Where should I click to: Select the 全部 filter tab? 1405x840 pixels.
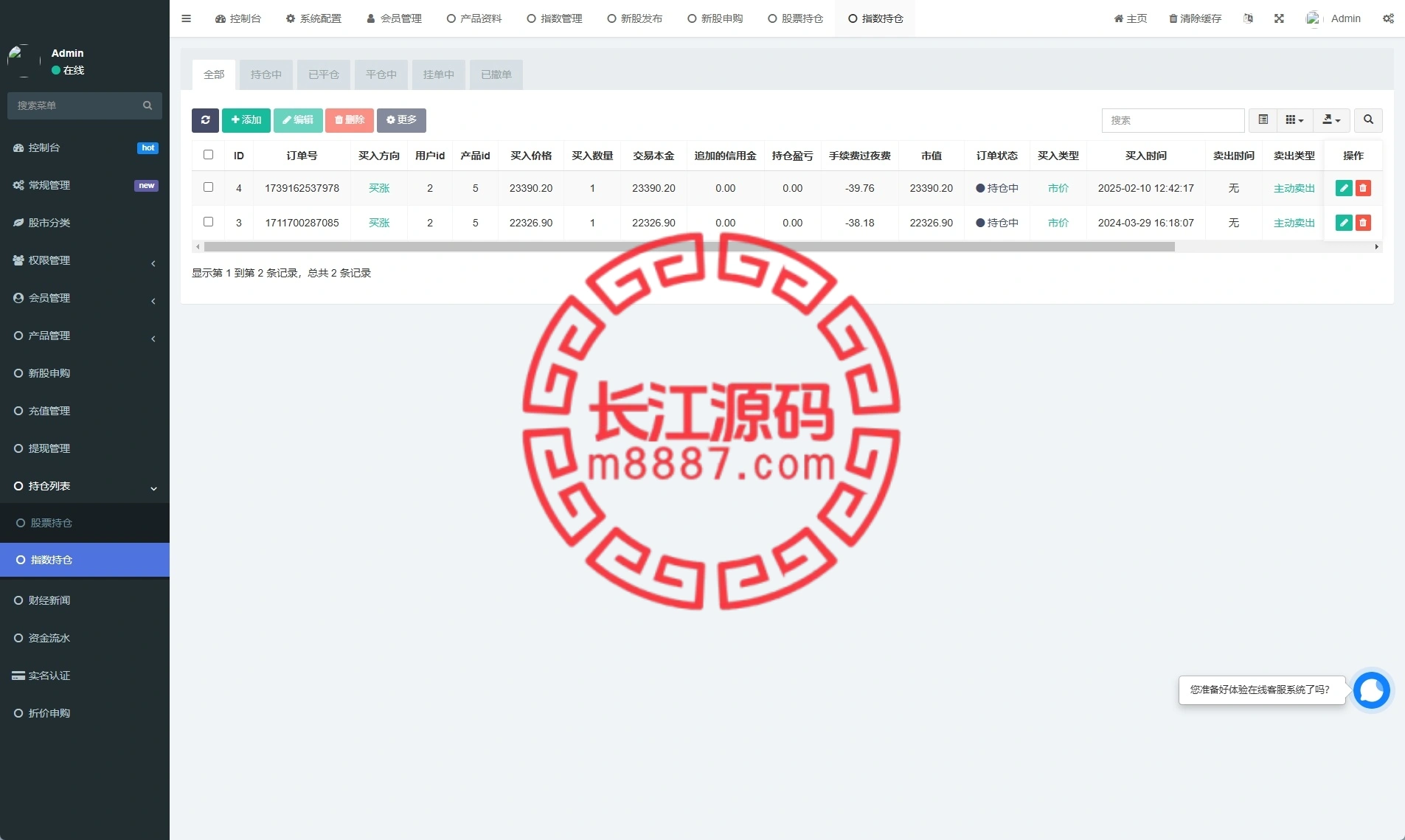click(214, 74)
